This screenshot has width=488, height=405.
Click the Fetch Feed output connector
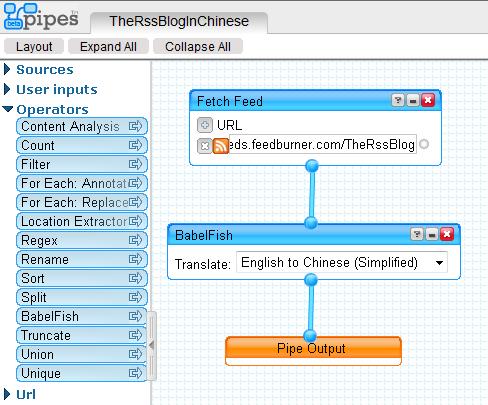pos(312,165)
